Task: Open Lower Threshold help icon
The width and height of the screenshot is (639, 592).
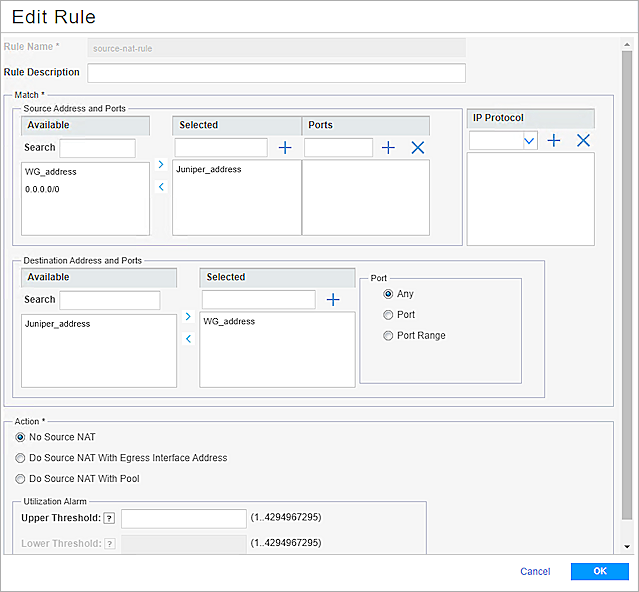Action: tap(109, 544)
